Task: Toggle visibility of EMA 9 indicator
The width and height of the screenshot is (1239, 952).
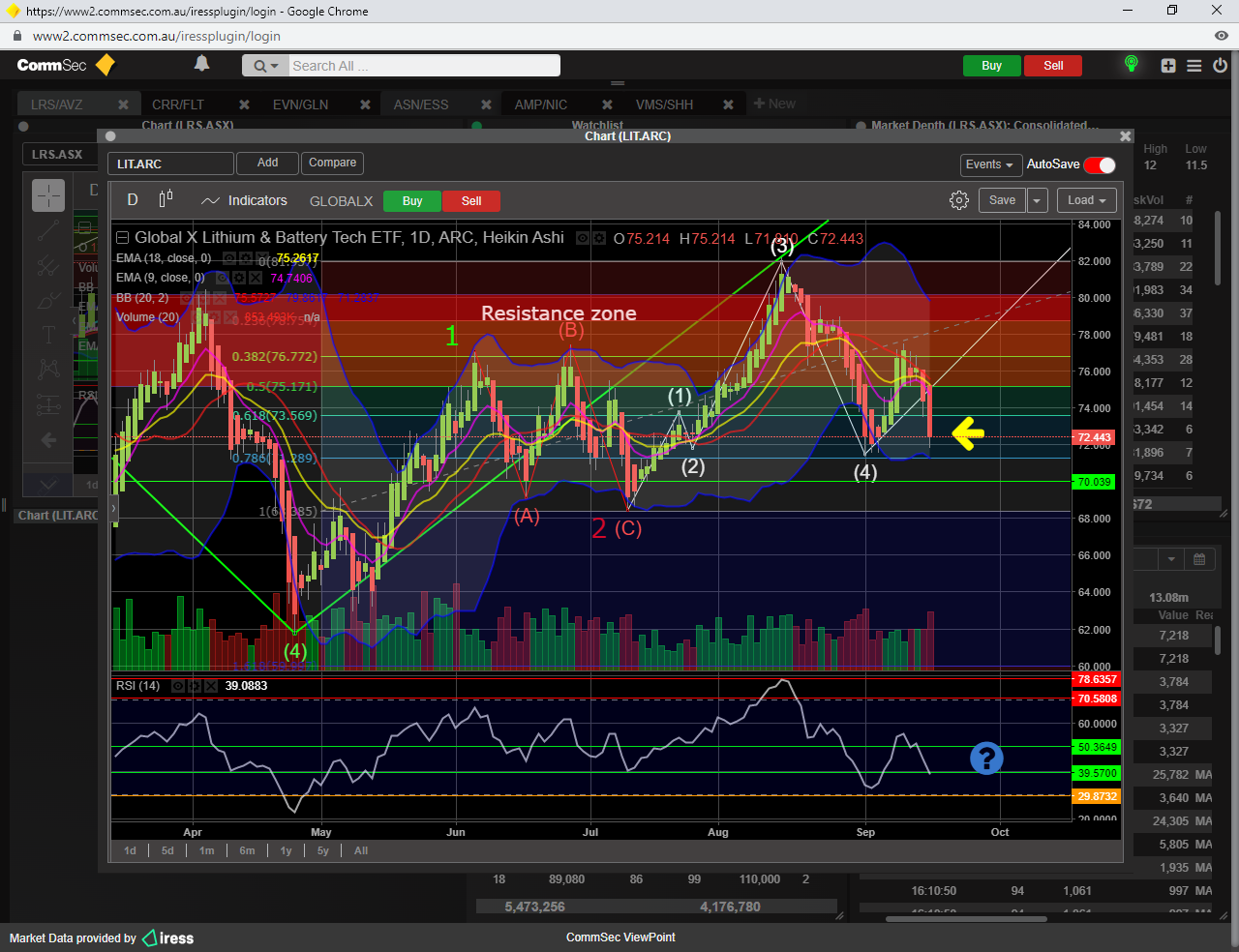Action: pos(224,278)
